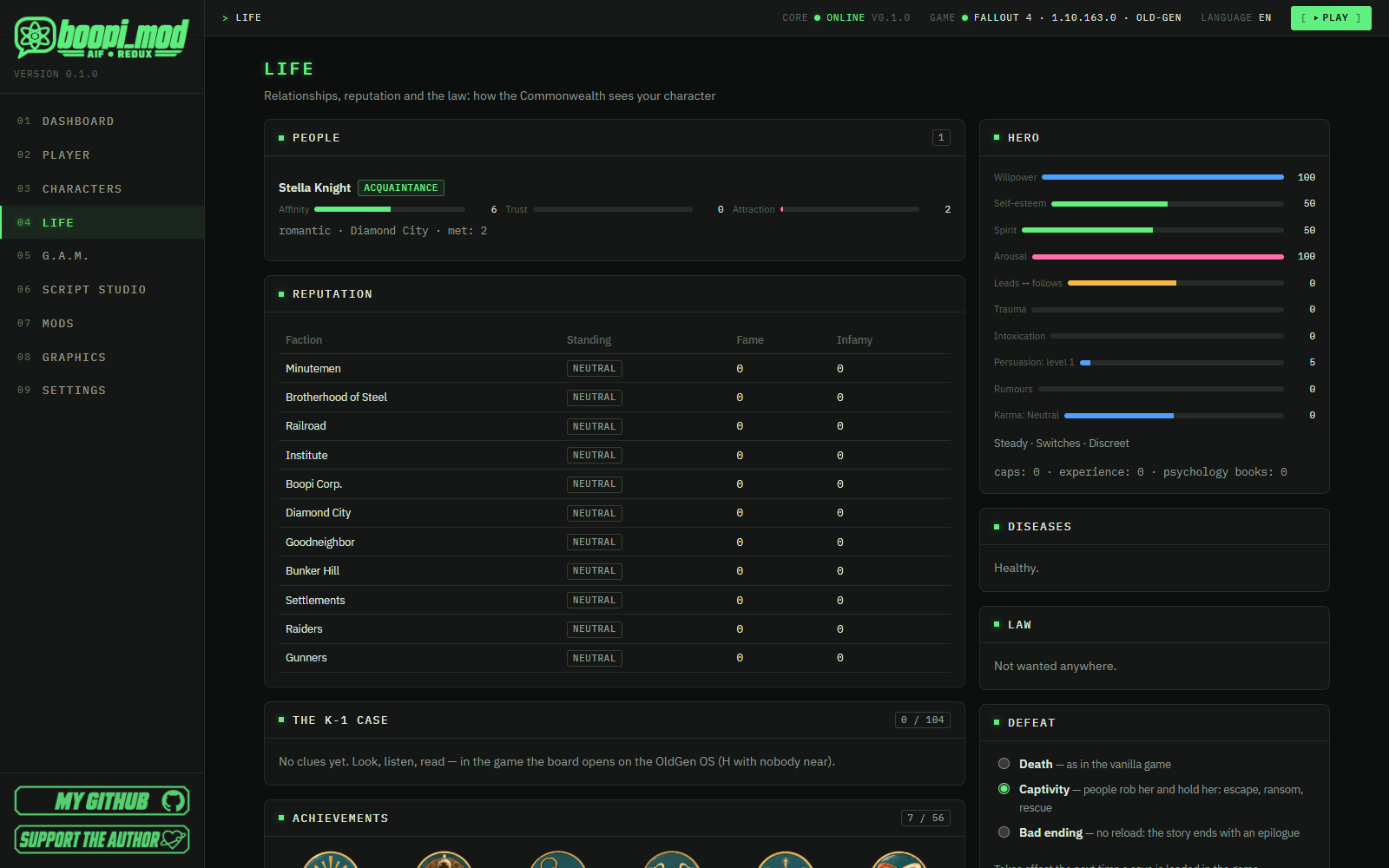This screenshot has width=1389, height=868.
Task: Choose Bad ending defeat option
Action: coord(1004,832)
